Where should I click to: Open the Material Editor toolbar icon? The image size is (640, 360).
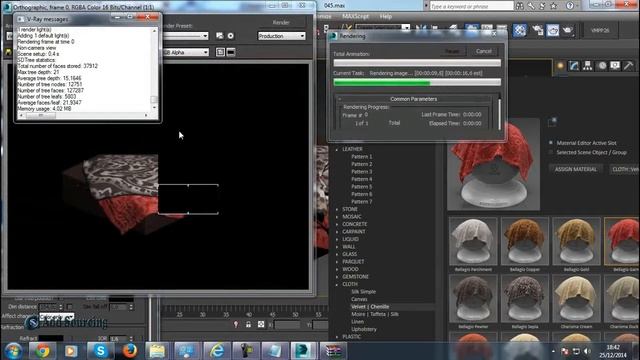click(x=520, y=30)
